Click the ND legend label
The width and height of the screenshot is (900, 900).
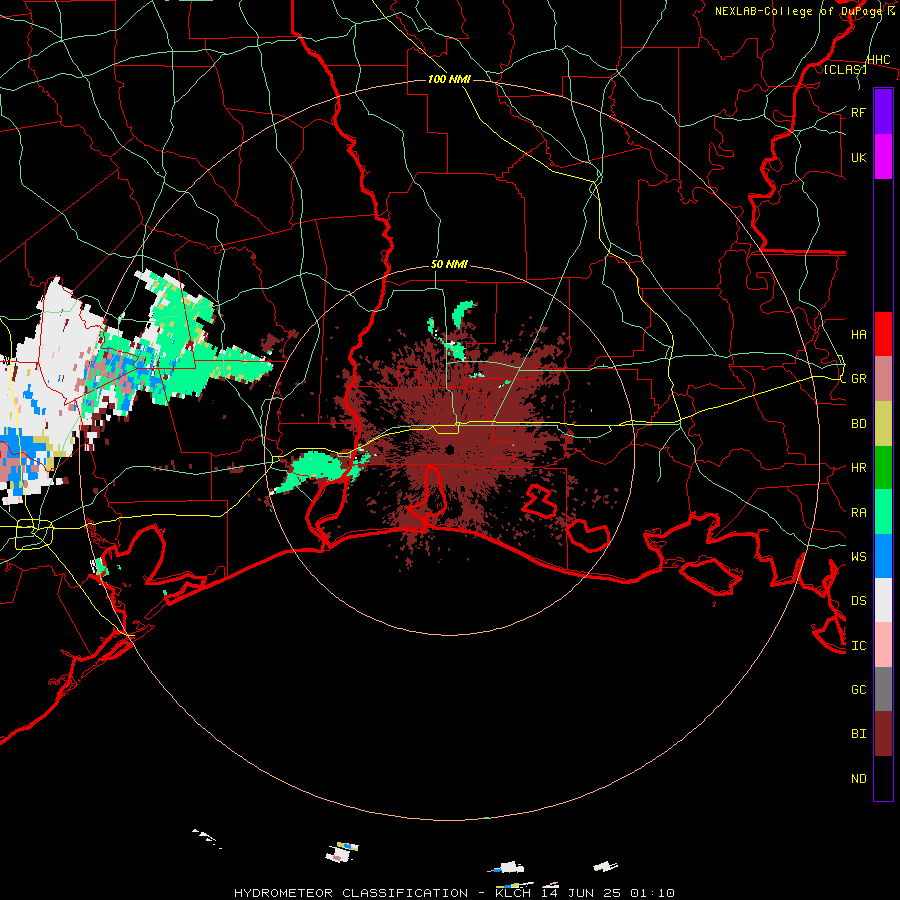pyautogui.click(x=859, y=778)
